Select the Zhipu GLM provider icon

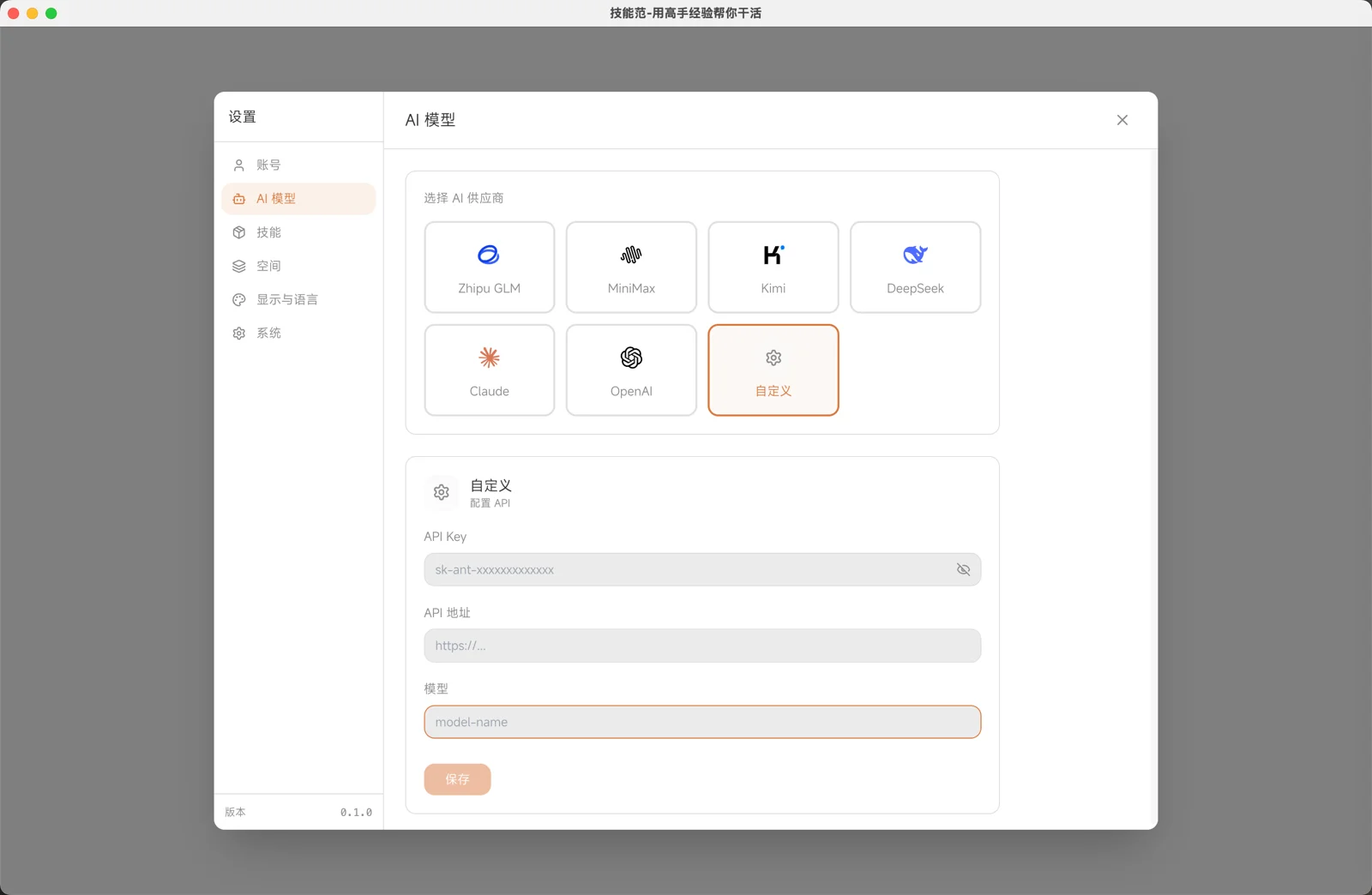pyautogui.click(x=489, y=255)
